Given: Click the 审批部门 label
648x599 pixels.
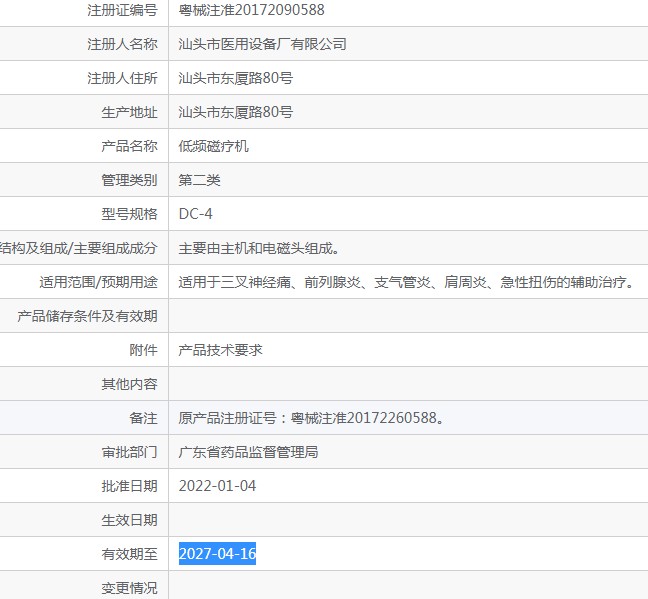Looking at the screenshot, I should click(x=129, y=452).
